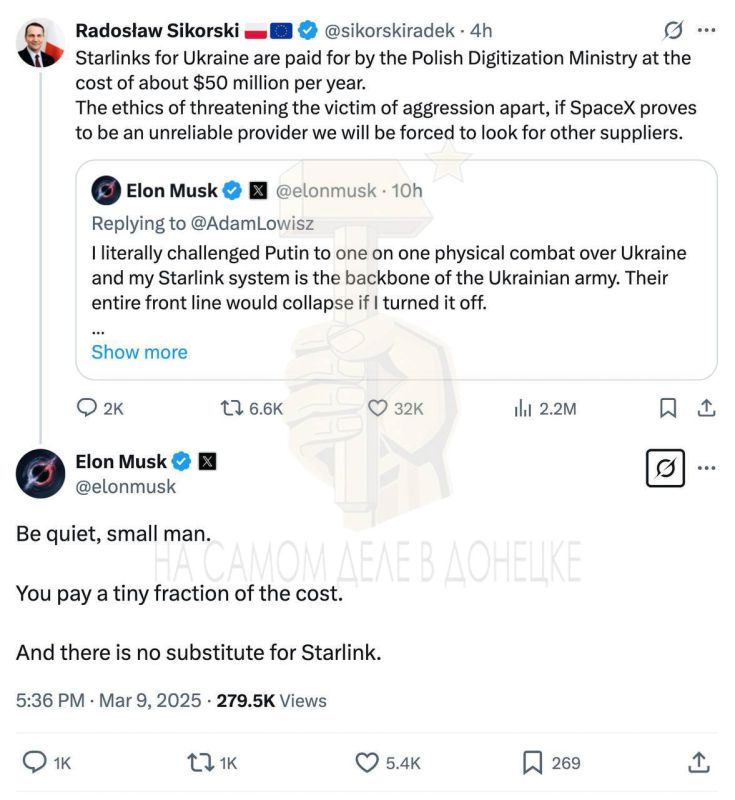
Task: Open @sikorskiradek's profile handle
Action: tap(388, 31)
